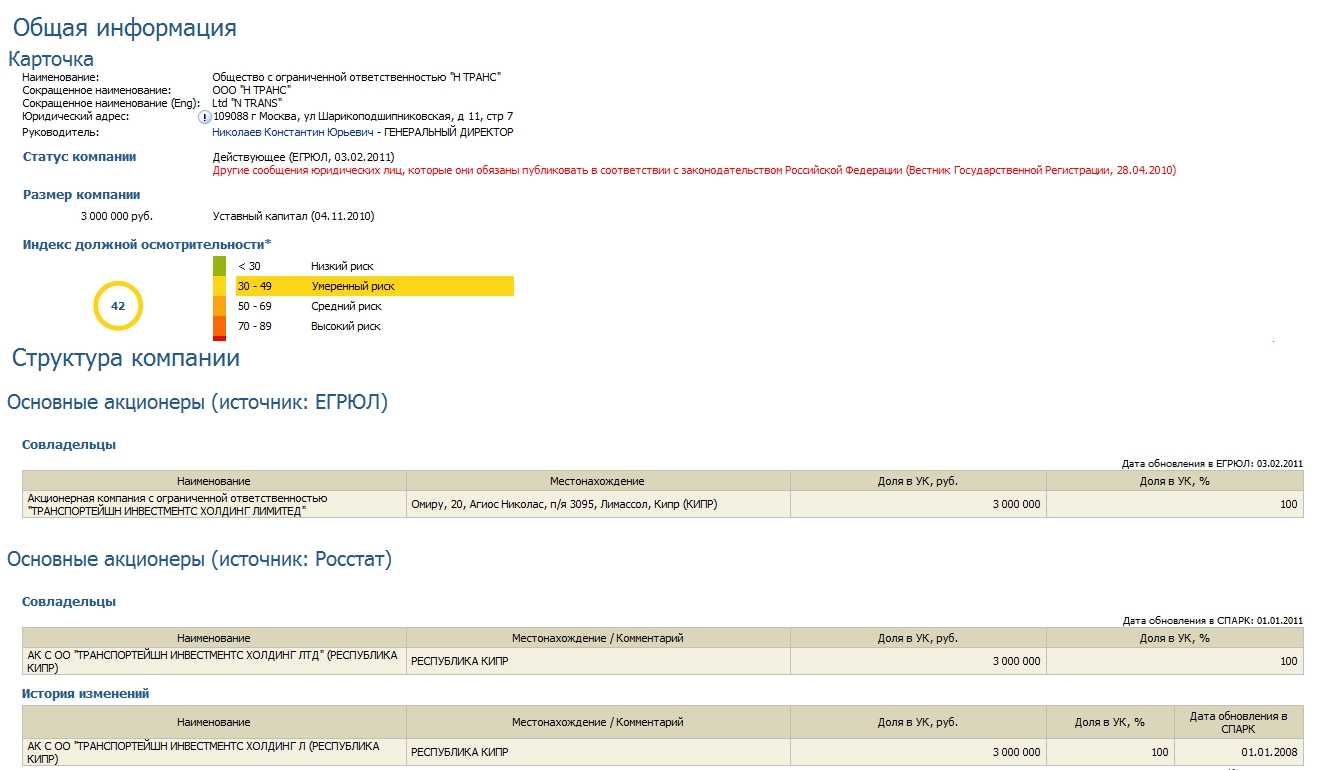Select the highlighted Умеренный риск row
This screenshot has height=770, width=1317.
point(374,286)
